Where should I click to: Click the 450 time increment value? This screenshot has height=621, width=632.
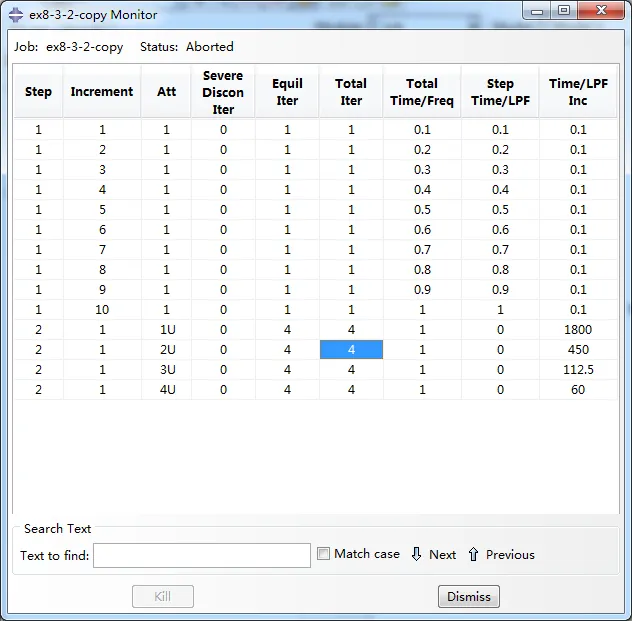coord(578,349)
